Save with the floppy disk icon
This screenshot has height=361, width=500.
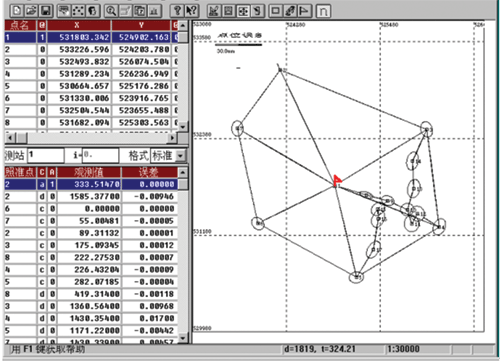coord(46,10)
